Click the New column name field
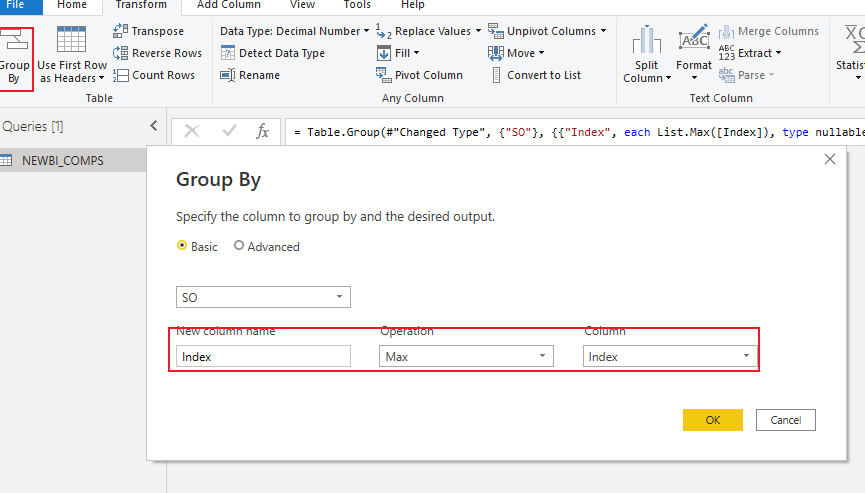 pyautogui.click(x=263, y=356)
